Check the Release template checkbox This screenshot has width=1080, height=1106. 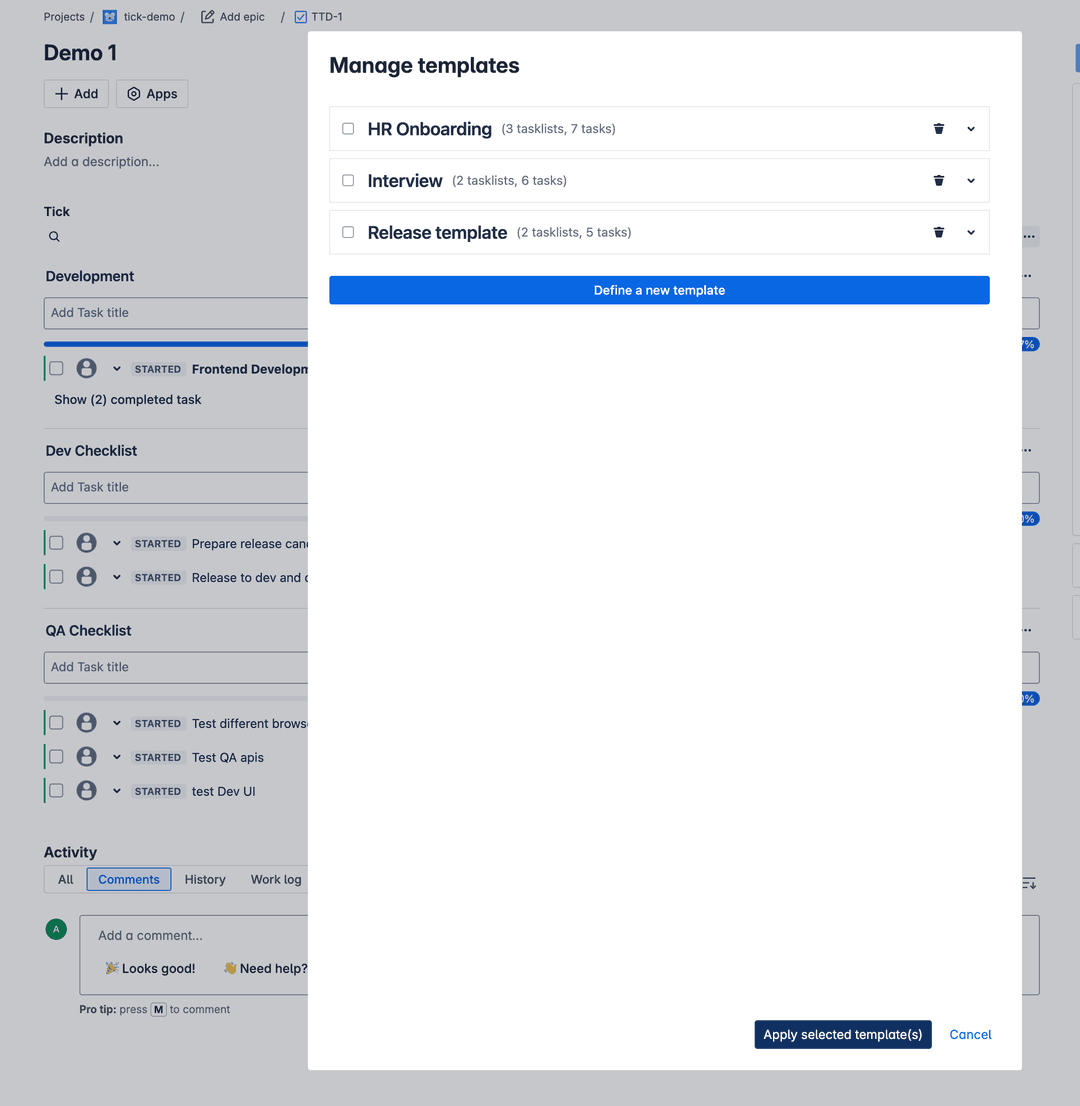pos(348,232)
